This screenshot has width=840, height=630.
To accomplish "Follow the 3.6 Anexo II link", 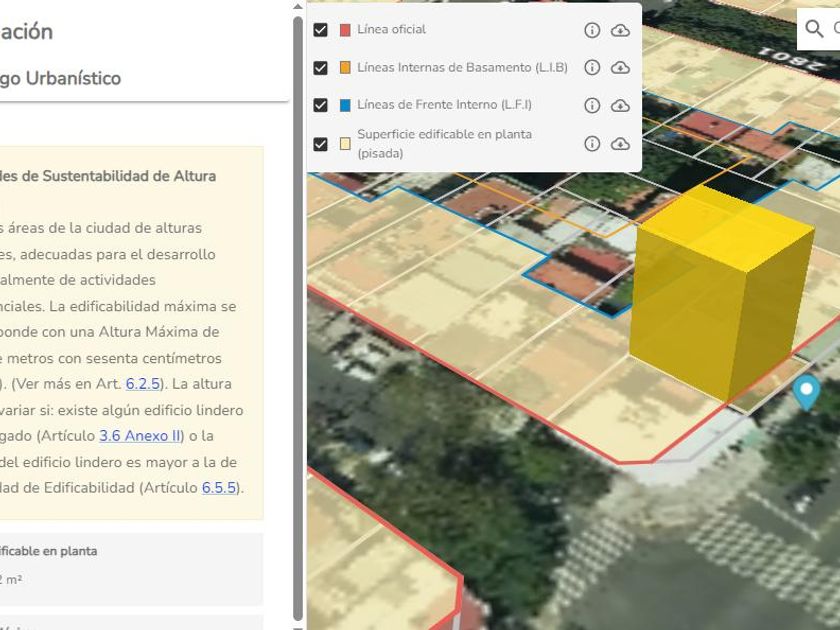I will (x=139, y=436).
